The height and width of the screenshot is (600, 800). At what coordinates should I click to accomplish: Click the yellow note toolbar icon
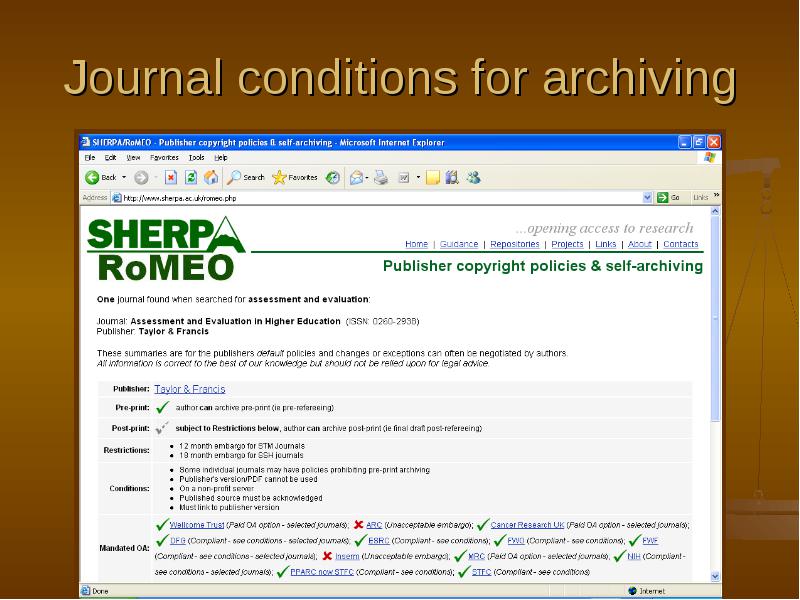click(433, 178)
